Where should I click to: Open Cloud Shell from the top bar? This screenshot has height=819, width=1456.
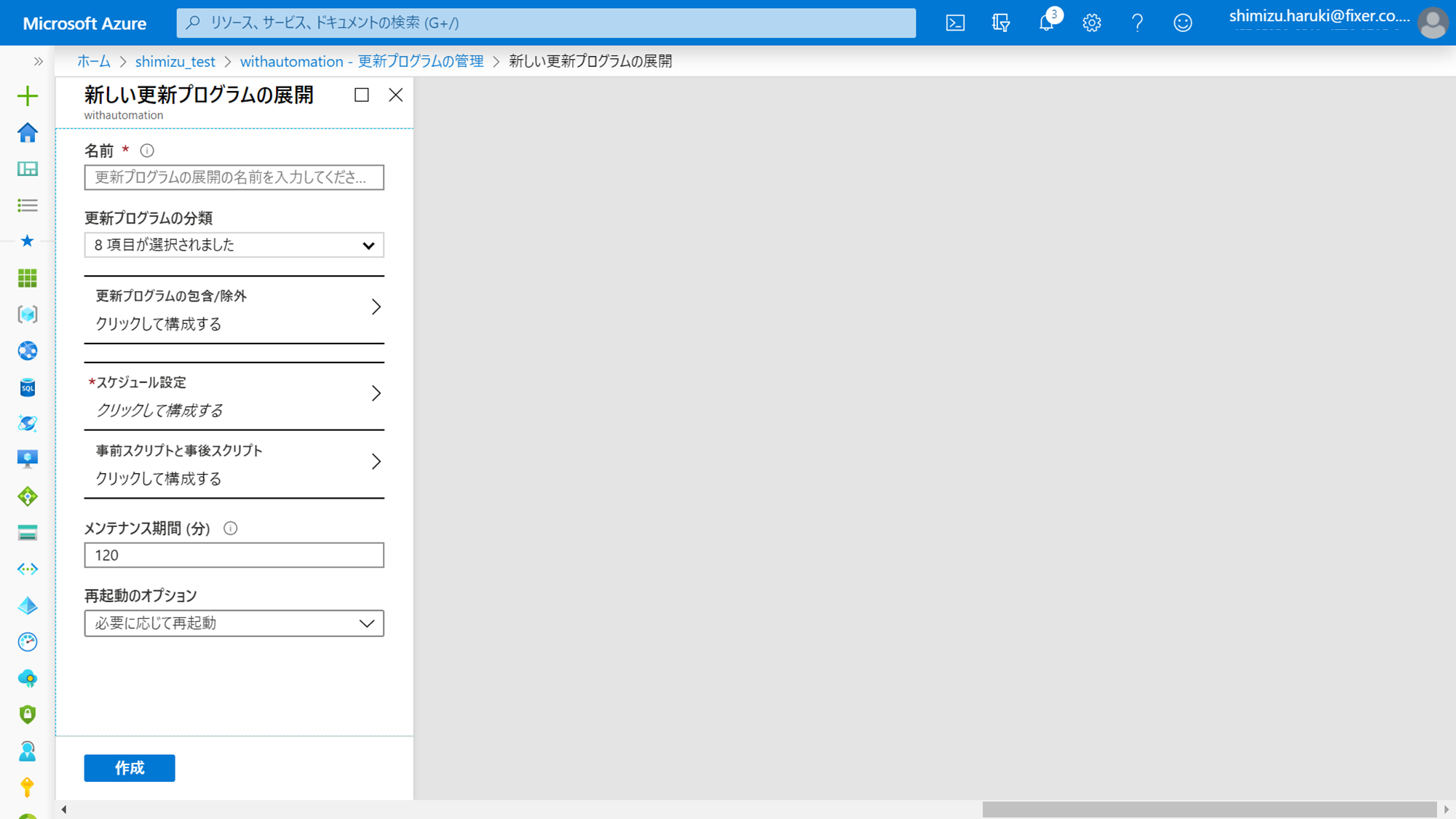[x=955, y=23]
